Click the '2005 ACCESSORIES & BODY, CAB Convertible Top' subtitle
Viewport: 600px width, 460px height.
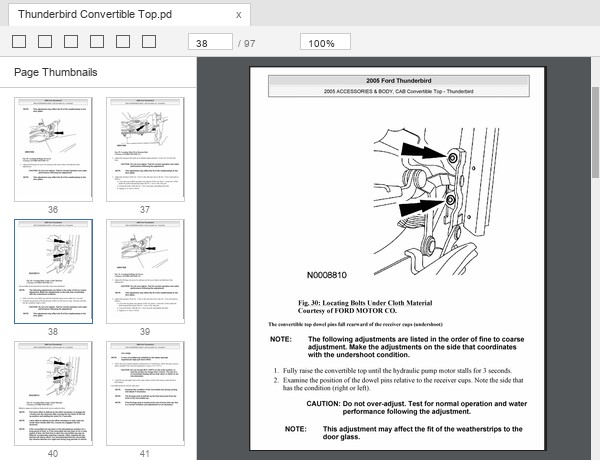(x=399, y=91)
